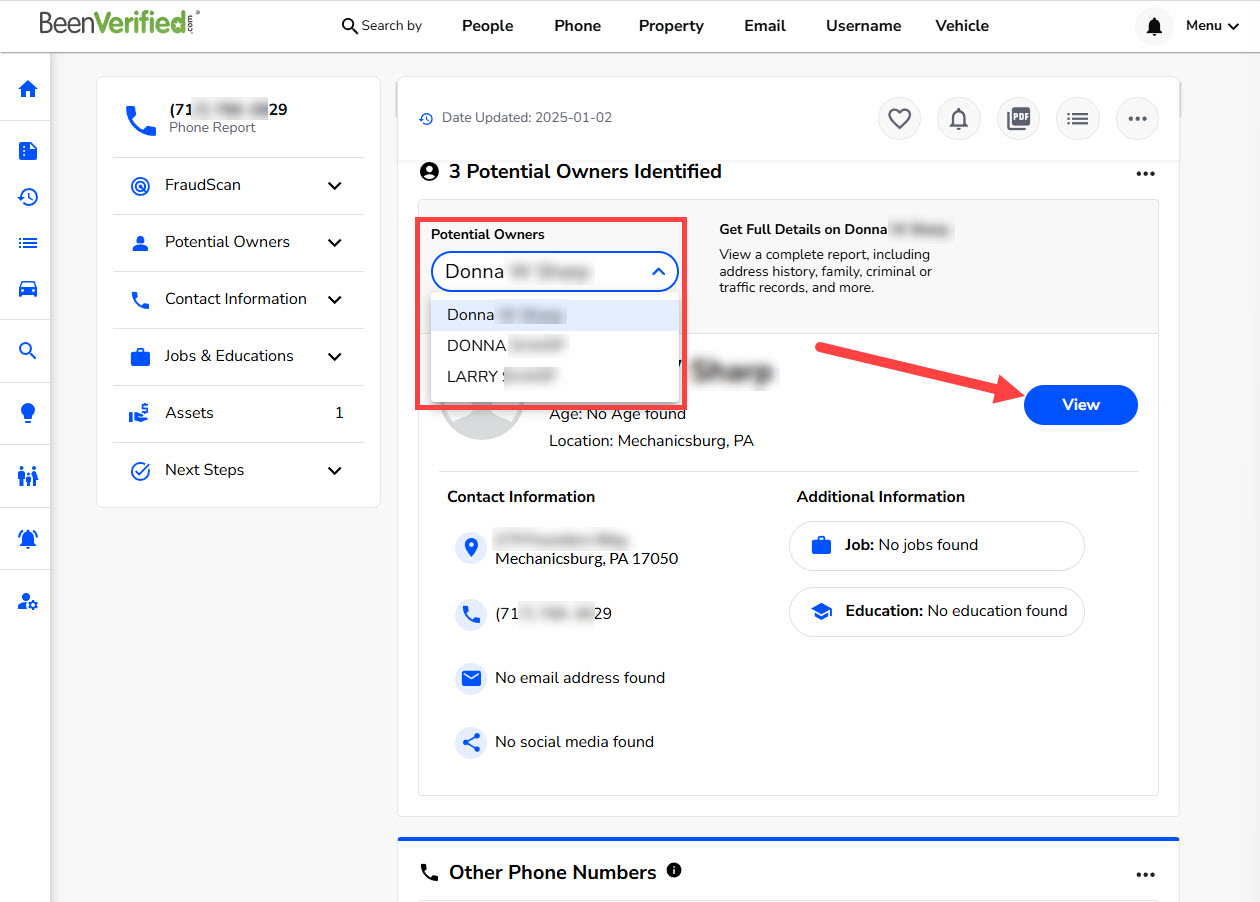Expand Jobs & Educations side panel item
Image resolution: width=1260 pixels, height=902 pixels.
238,356
